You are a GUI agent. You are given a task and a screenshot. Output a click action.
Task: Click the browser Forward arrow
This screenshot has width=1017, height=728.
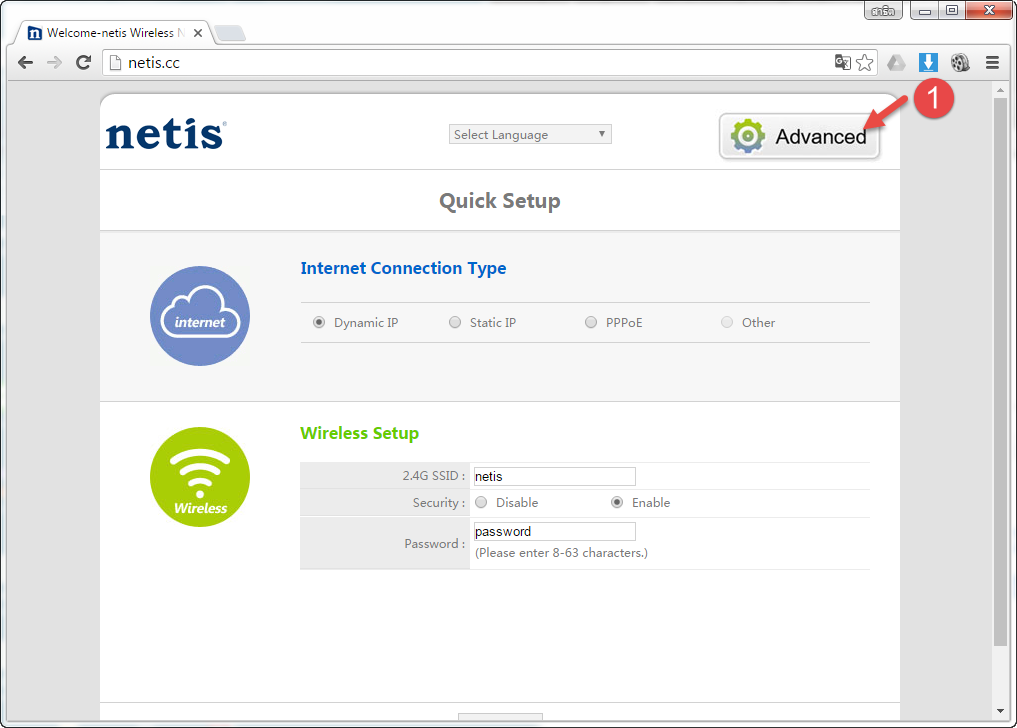coord(54,62)
